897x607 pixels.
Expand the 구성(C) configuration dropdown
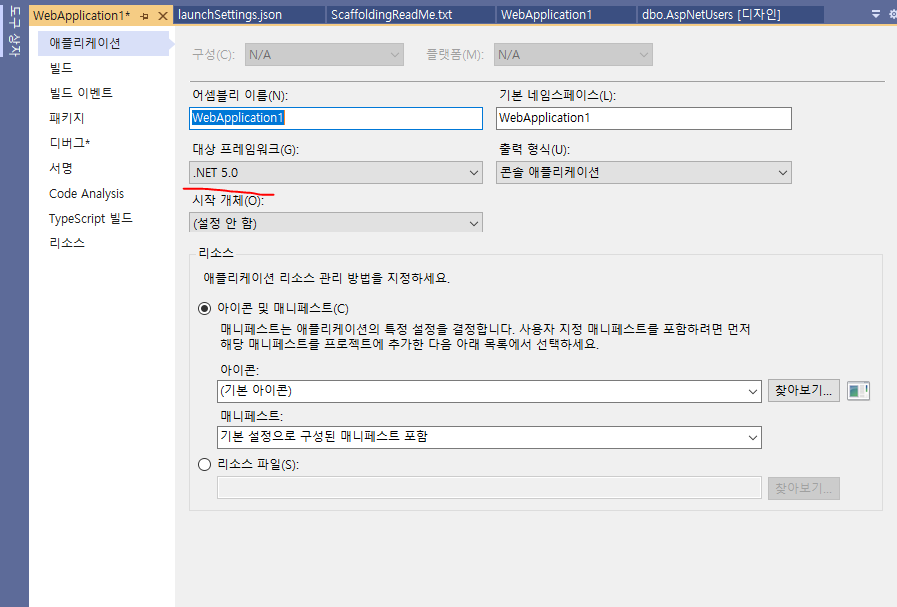coord(324,55)
